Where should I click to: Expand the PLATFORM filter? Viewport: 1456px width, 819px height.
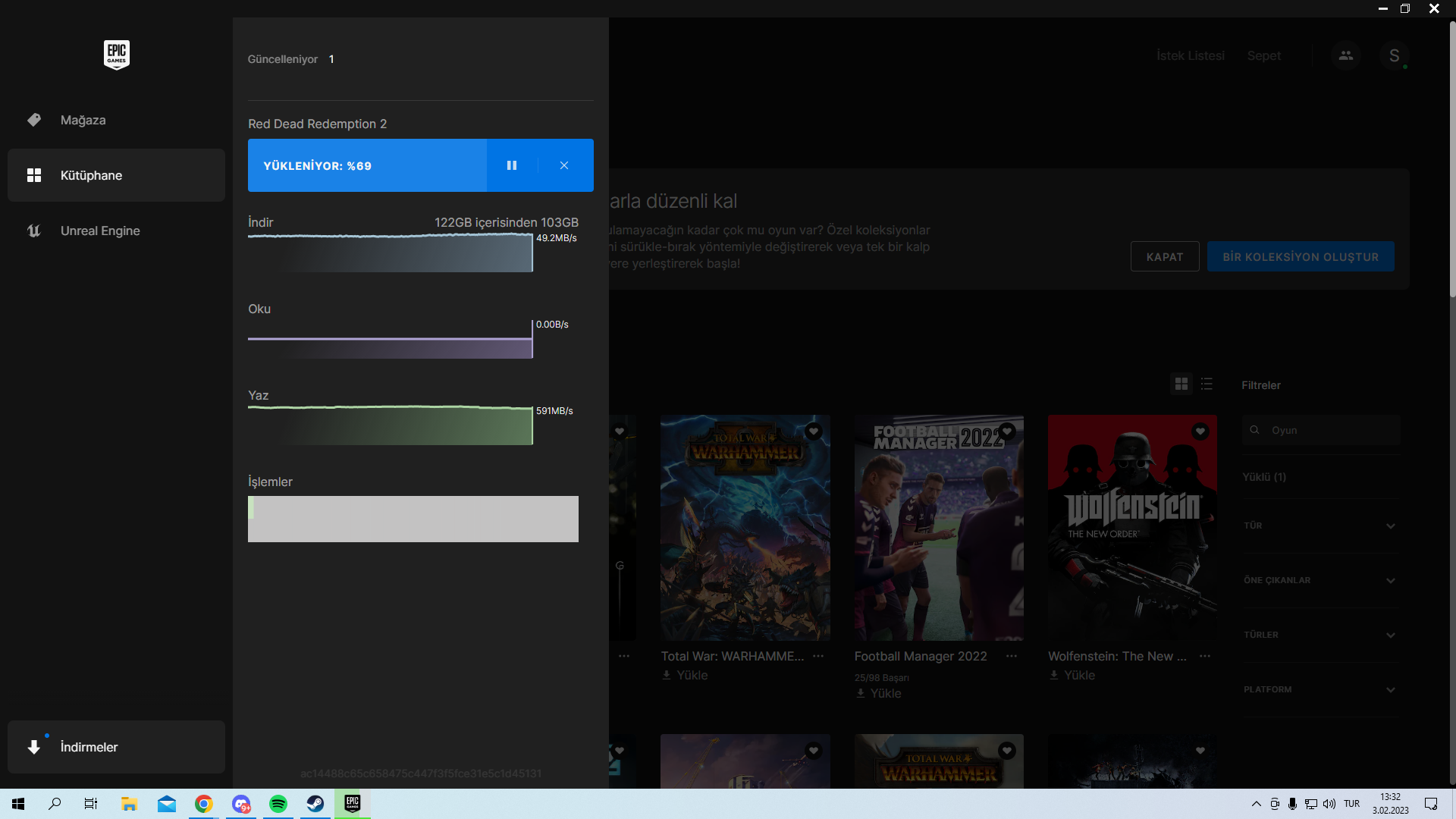[1320, 689]
